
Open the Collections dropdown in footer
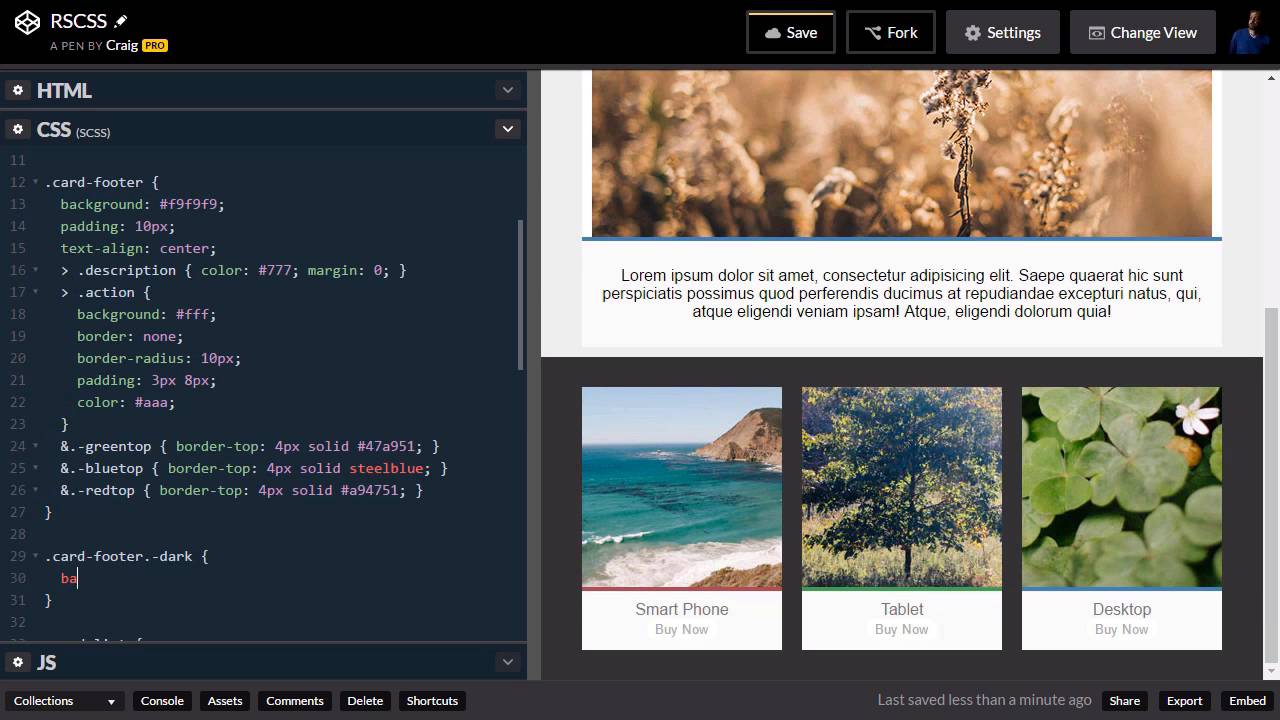pyautogui.click(x=65, y=701)
